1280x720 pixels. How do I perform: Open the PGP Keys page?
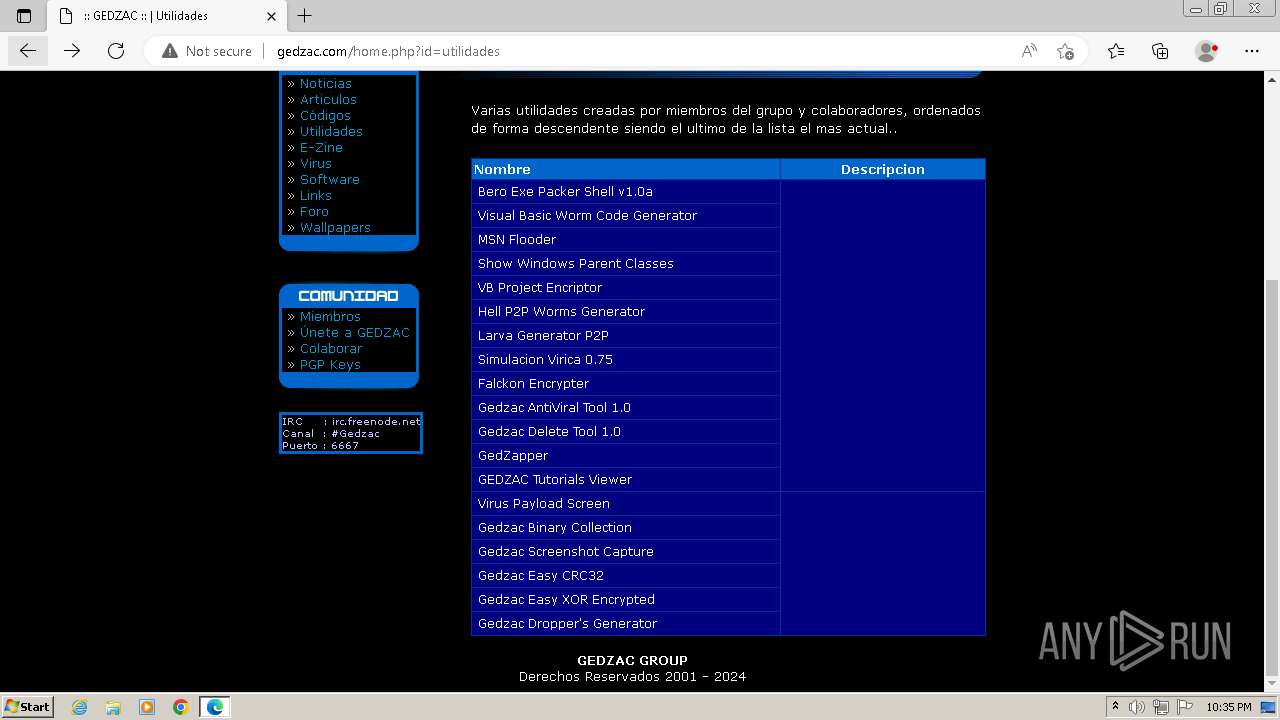pyautogui.click(x=330, y=364)
